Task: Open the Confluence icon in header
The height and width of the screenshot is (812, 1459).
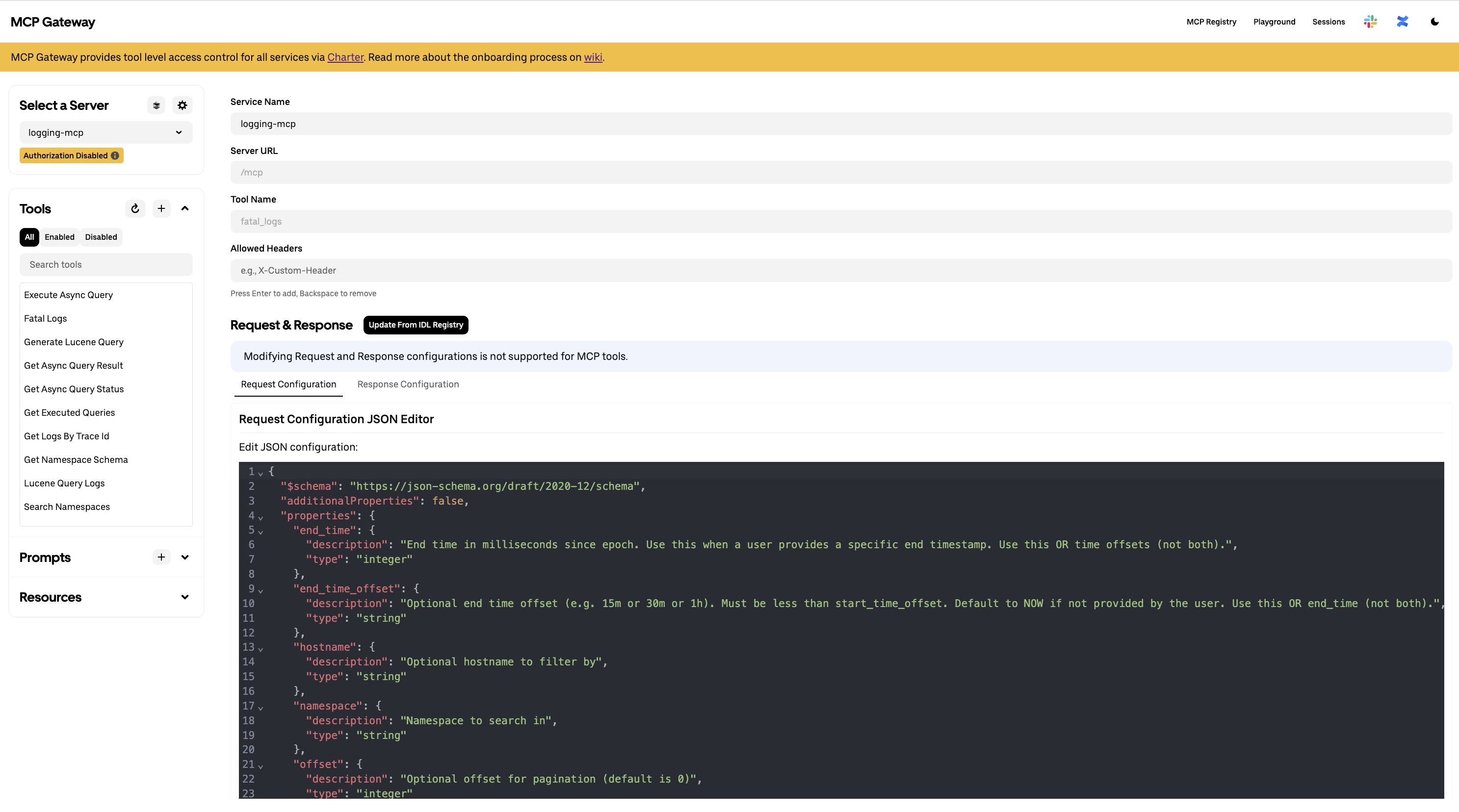Action: (x=1403, y=22)
